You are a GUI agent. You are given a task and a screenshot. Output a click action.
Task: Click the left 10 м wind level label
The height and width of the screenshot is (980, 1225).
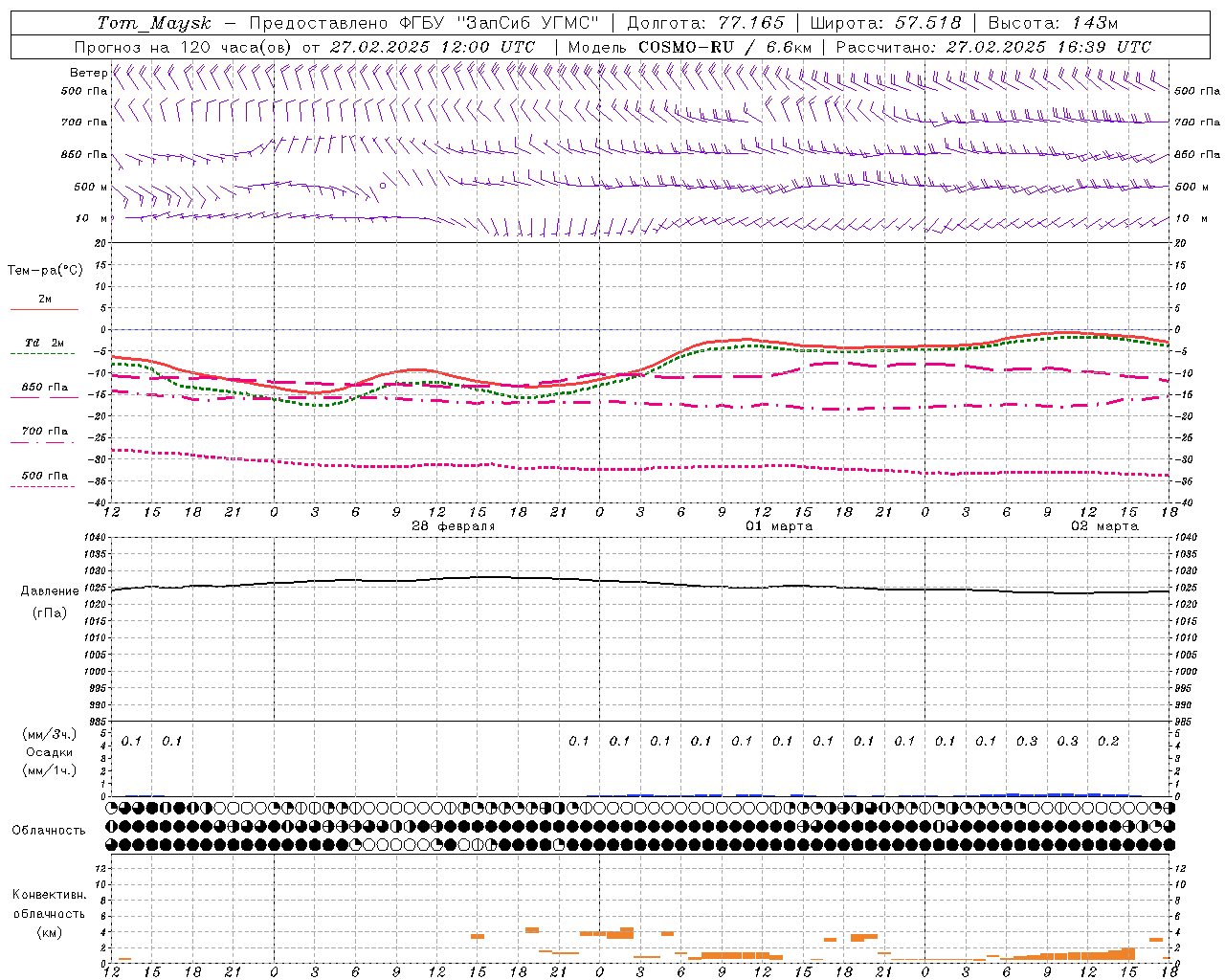(x=92, y=218)
